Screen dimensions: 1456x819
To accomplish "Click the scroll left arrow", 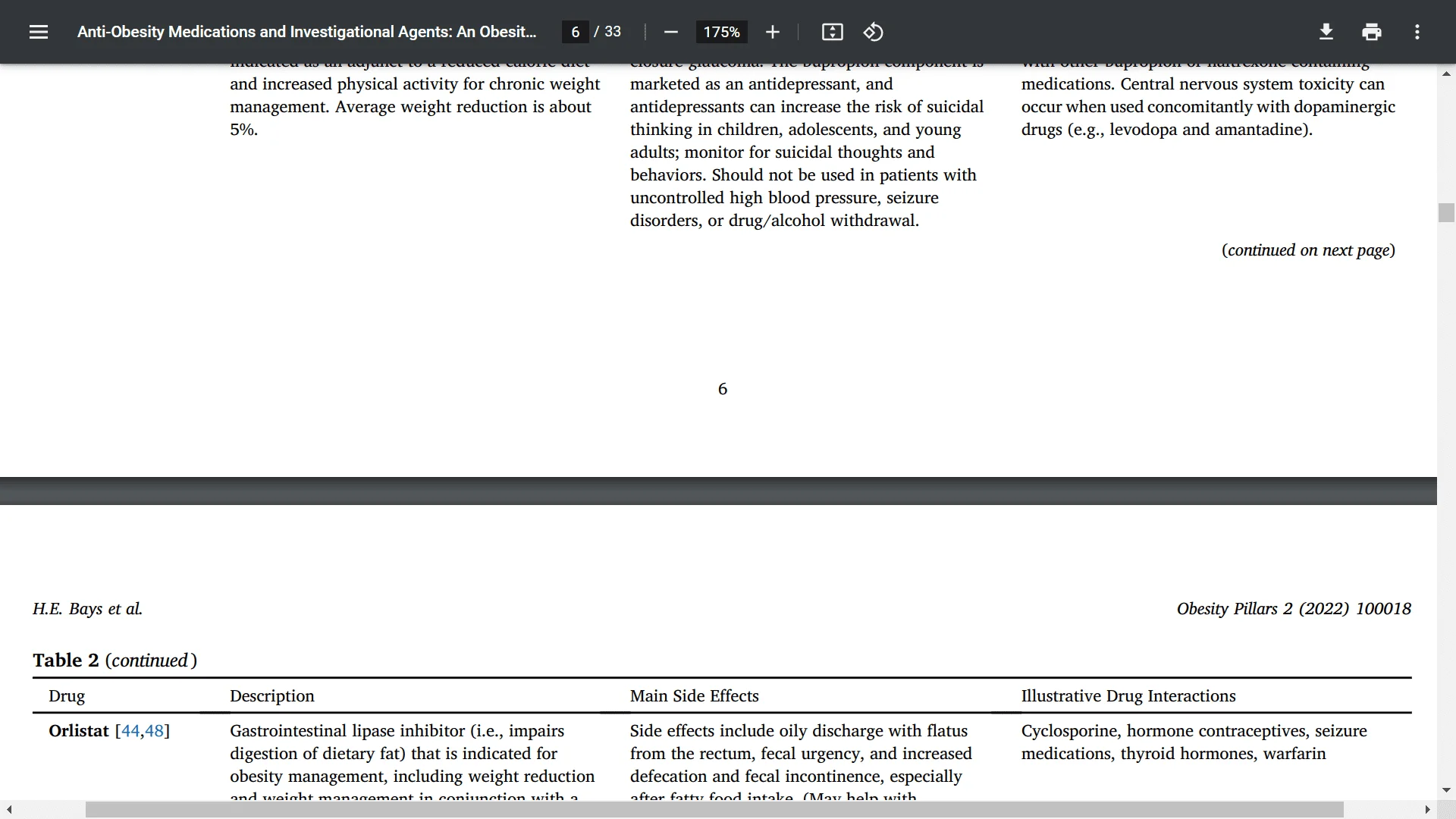I will (x=8, y=810).
